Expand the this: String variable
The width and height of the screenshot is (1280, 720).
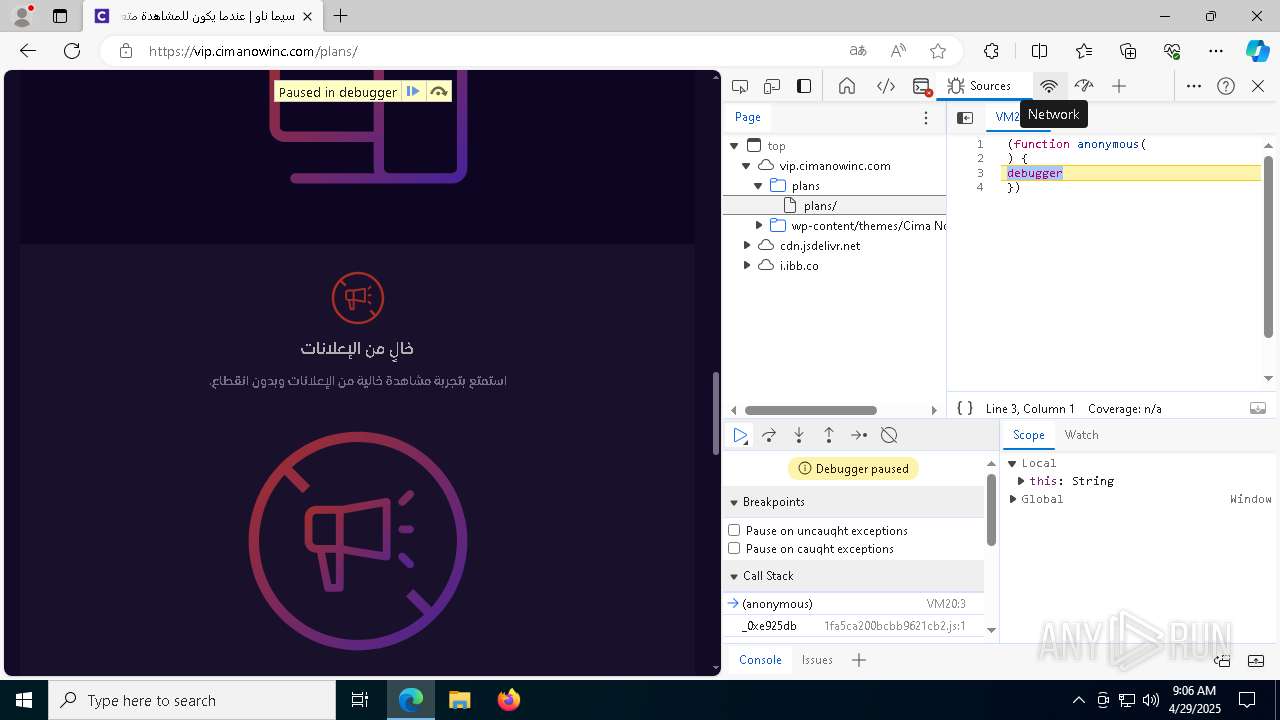(1021, 481)
